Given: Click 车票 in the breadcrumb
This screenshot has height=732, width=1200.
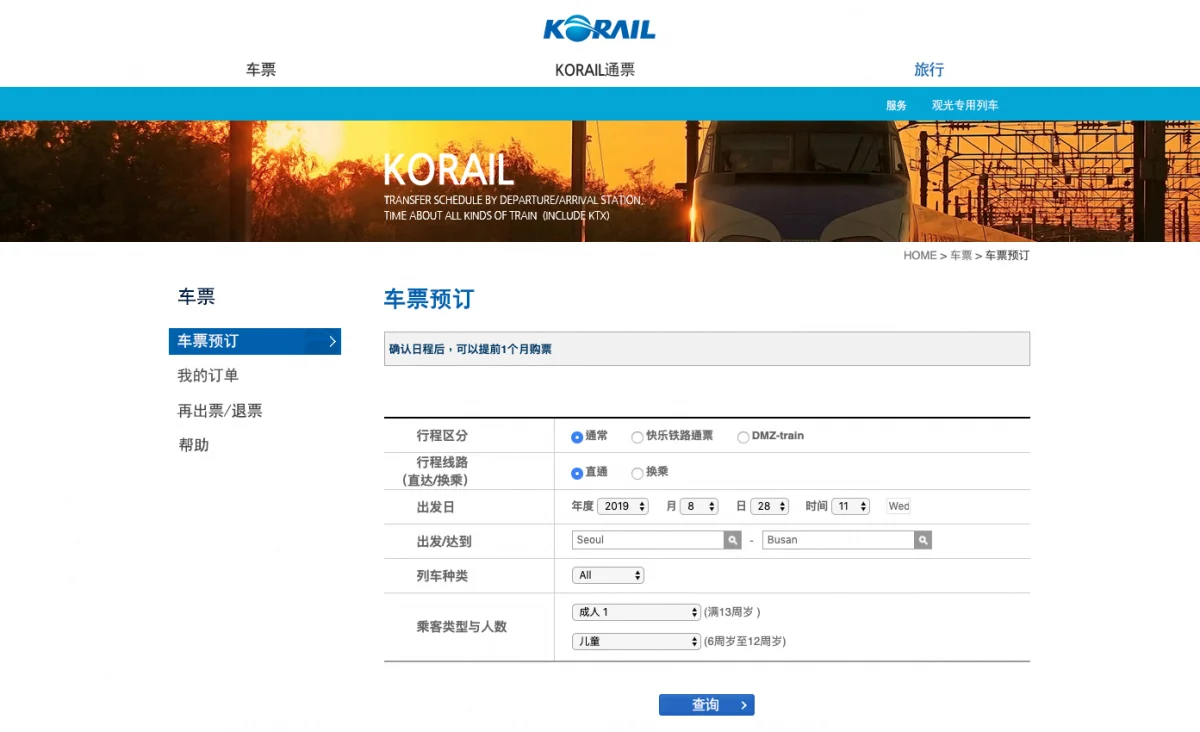Looking at the screenshot, I should coord(961,255).
